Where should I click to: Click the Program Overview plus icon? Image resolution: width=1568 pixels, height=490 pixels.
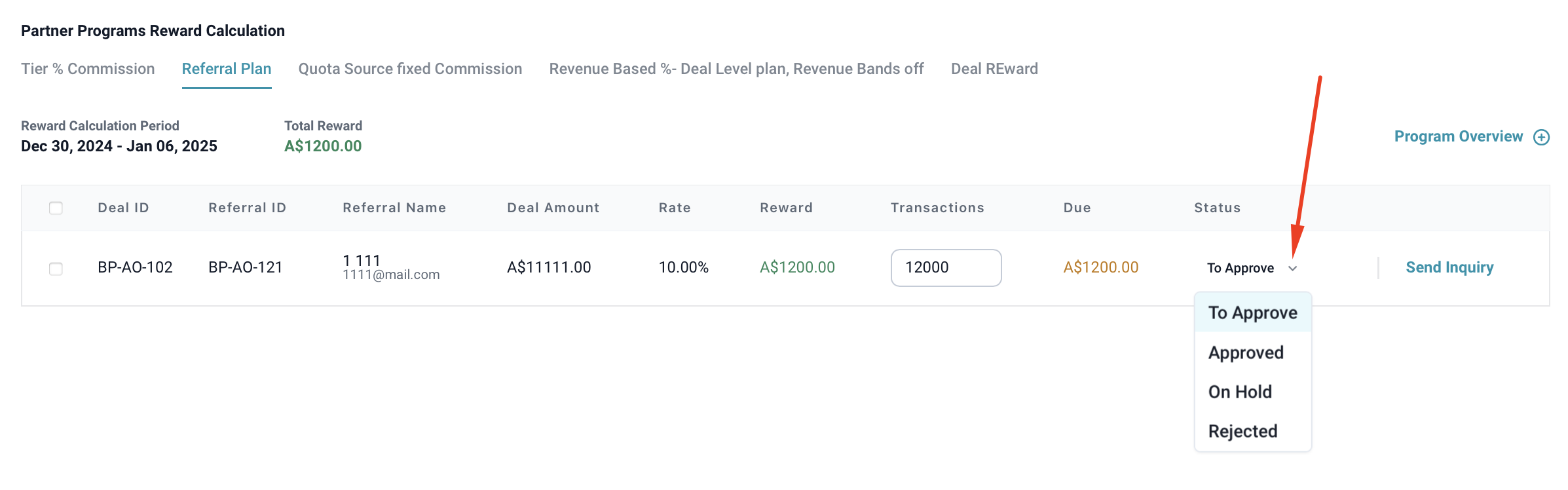pos(1542,137)
